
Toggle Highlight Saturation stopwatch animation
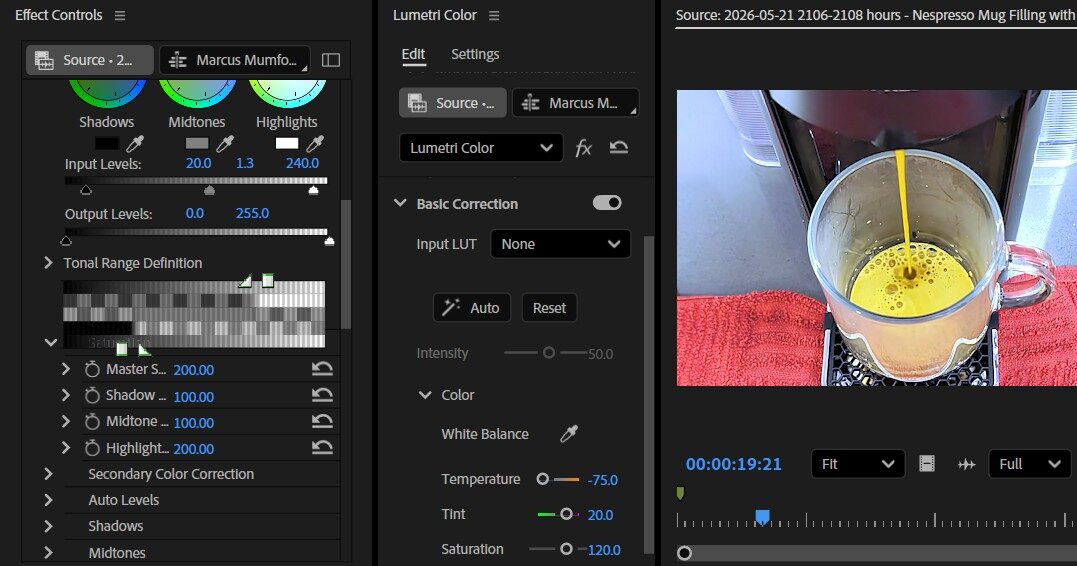click(92, 449)
